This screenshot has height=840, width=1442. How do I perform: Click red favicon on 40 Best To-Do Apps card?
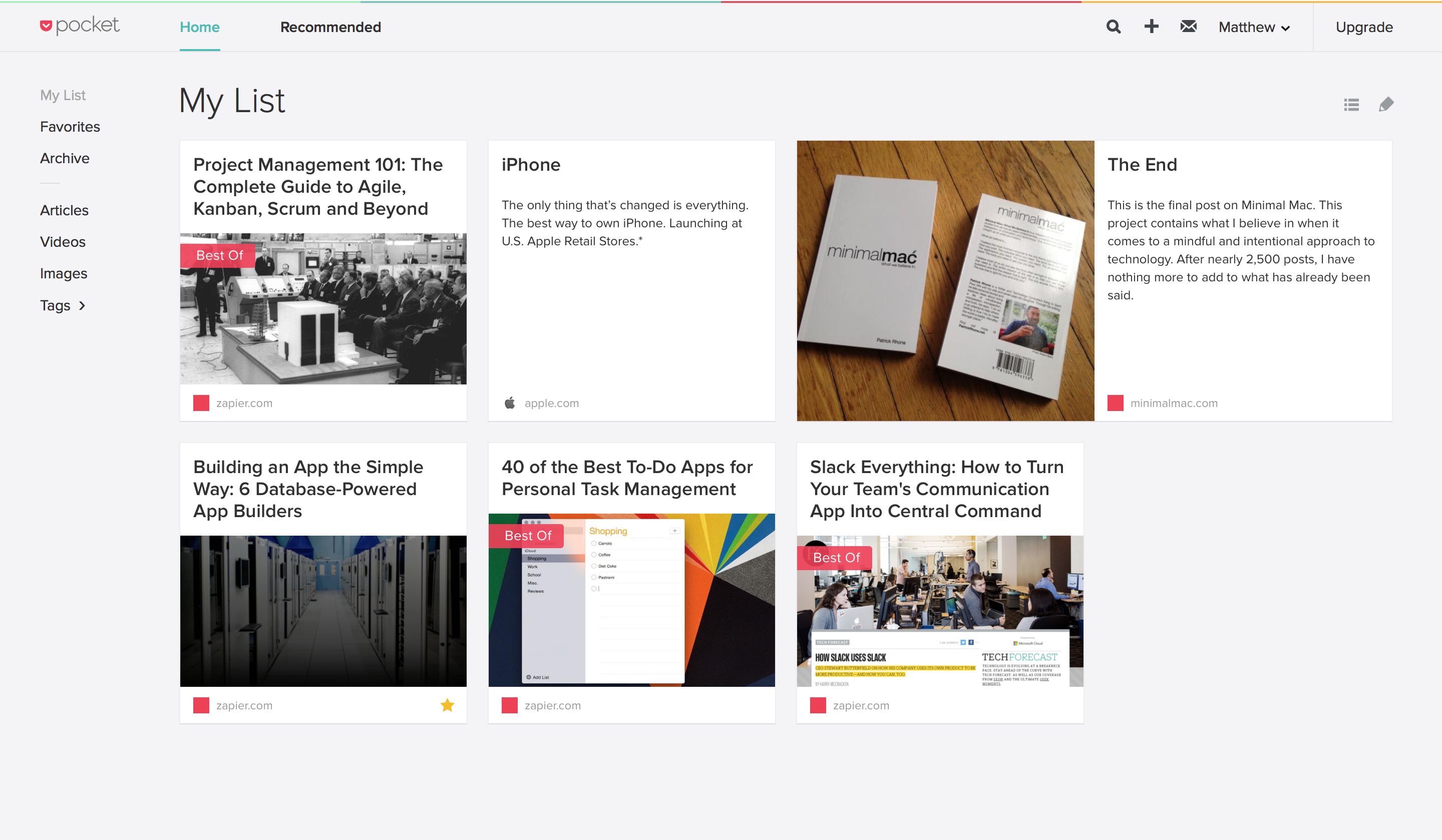click(x=509, y=705)
